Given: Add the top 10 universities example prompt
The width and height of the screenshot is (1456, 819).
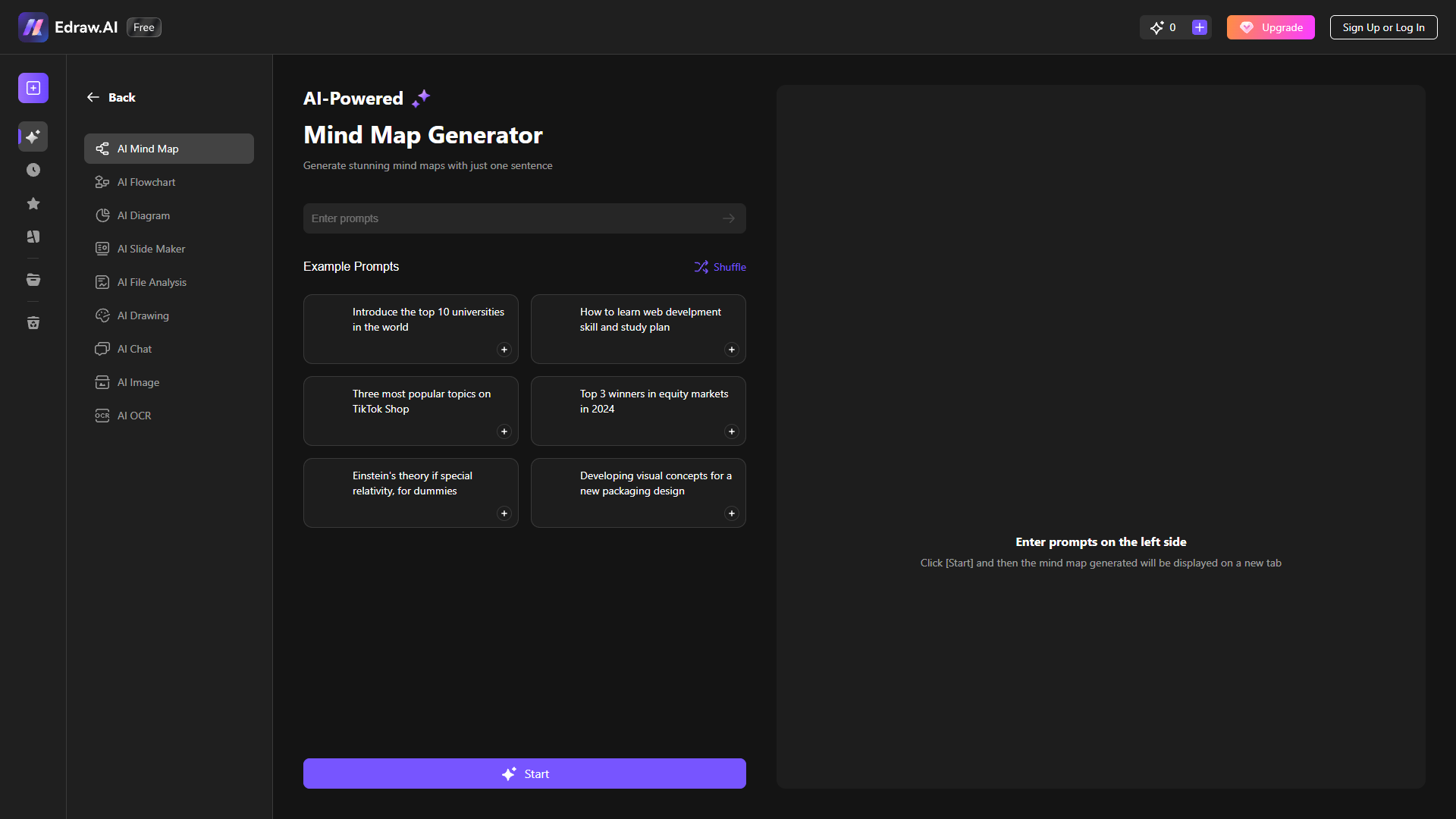Looking at the screenshot, I should tap(504, 350).
